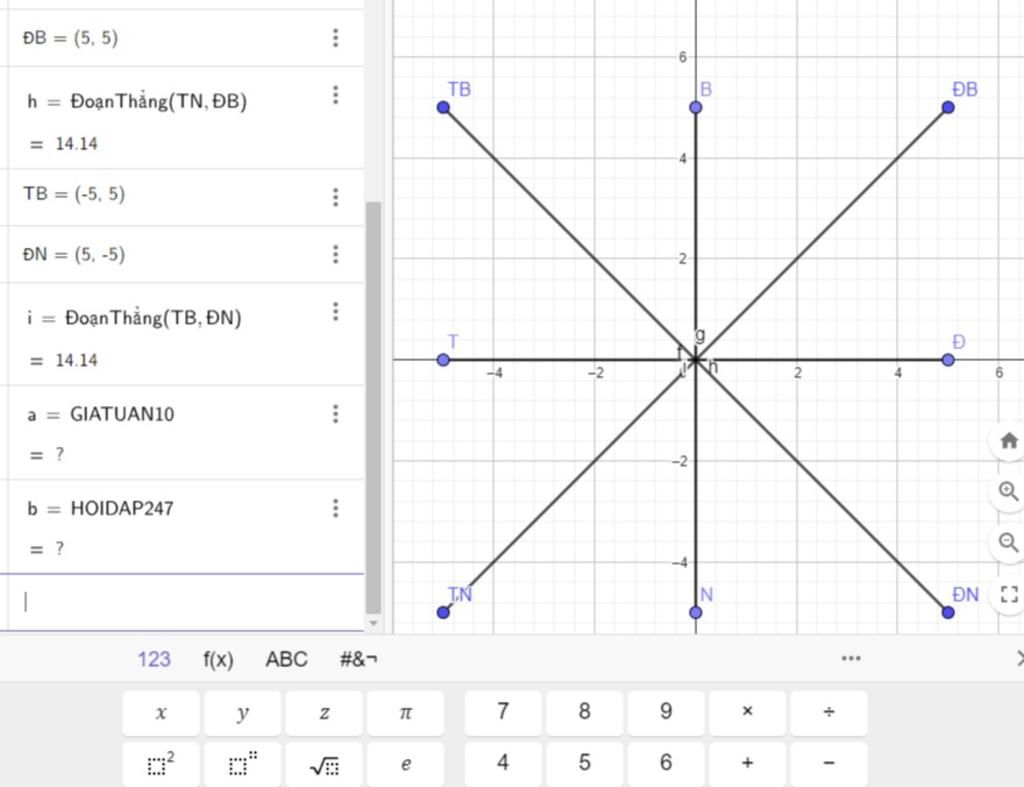Tap the z variable key
Image resolution: width=1024 pixels, height=787 pixels.
point(324,713)
